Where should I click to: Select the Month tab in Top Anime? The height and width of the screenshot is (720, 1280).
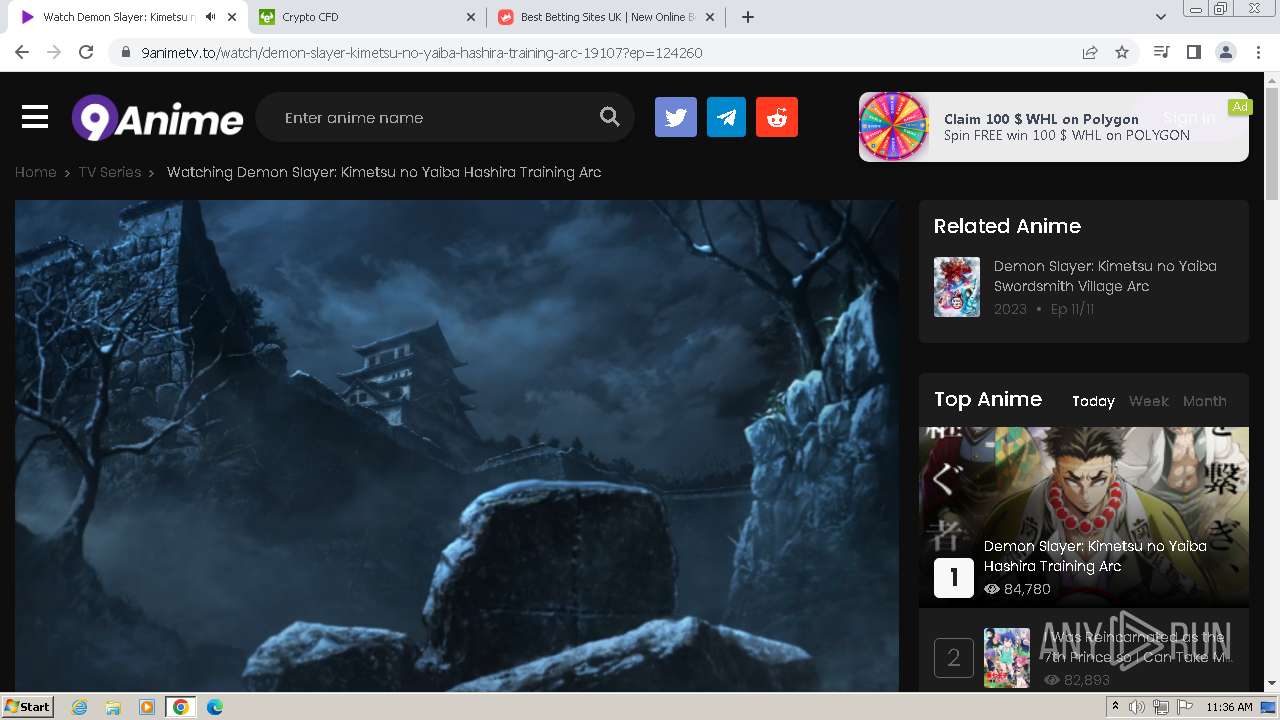1205,401
